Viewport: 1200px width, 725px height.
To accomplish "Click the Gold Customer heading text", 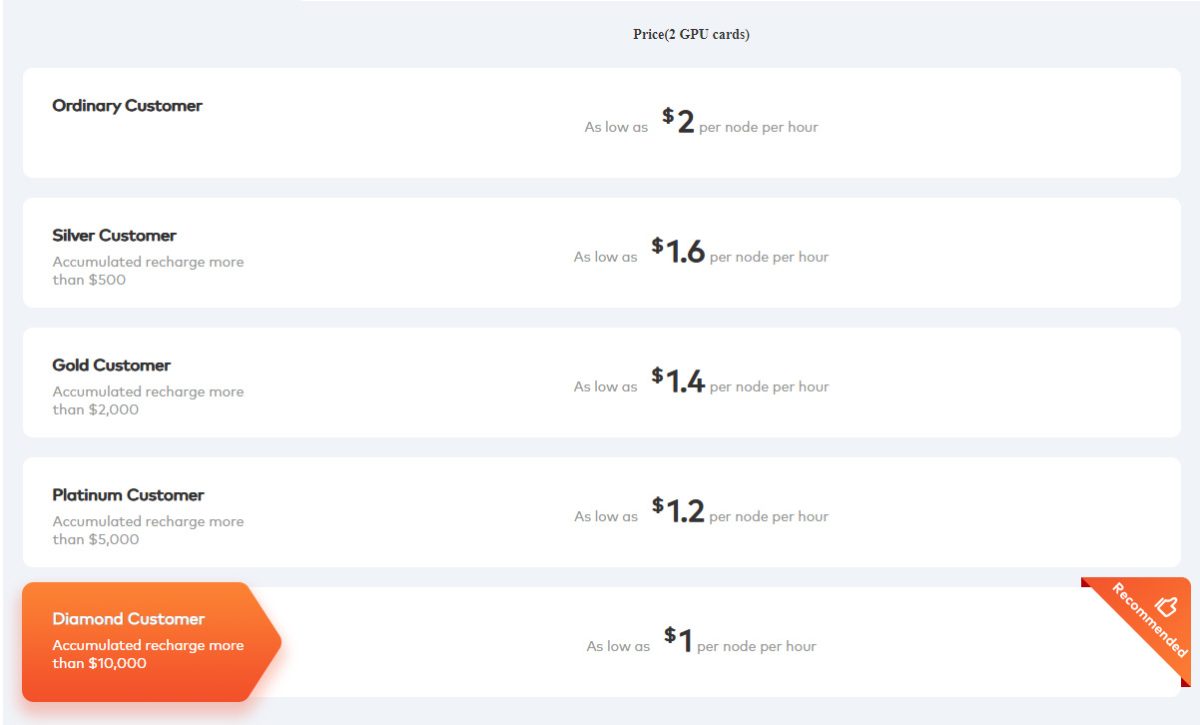I will tap(109, 365).
